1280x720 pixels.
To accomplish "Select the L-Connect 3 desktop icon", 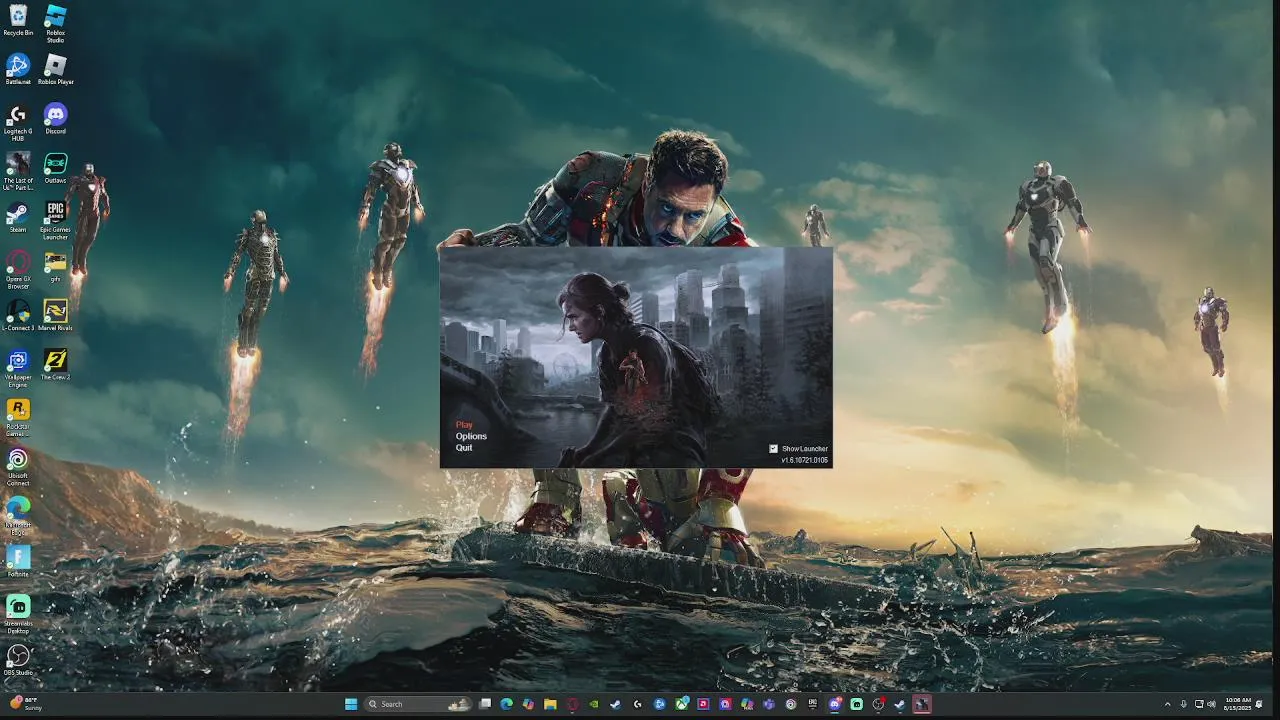I will point(18,315).
